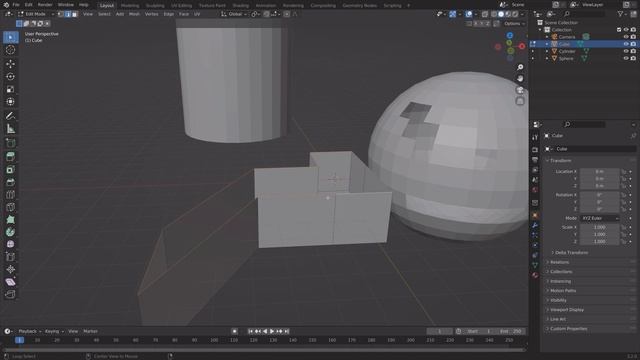
Task: Expand Cylinder row in outliner
Action: 547,51
